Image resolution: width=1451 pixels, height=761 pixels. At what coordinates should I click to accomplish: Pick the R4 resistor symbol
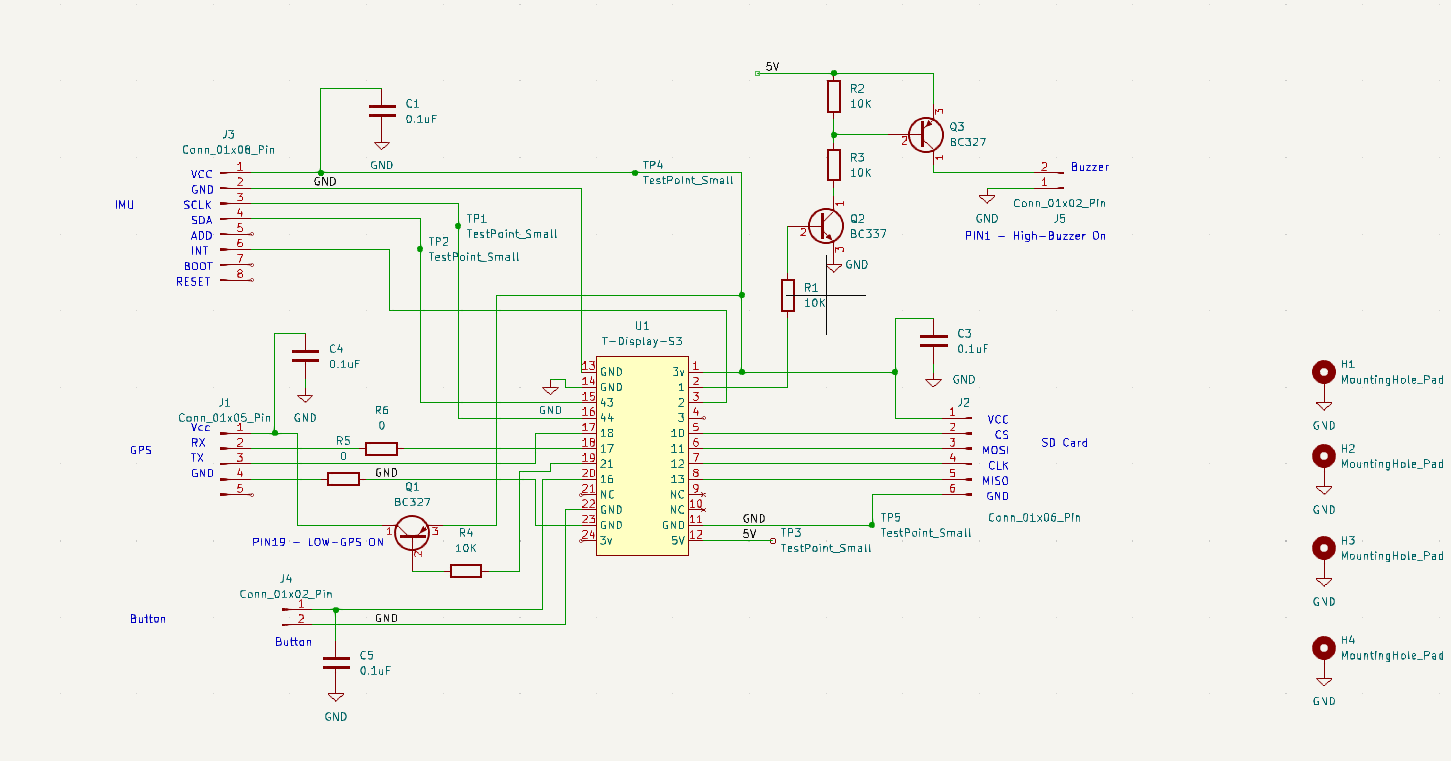click(466, 571)
